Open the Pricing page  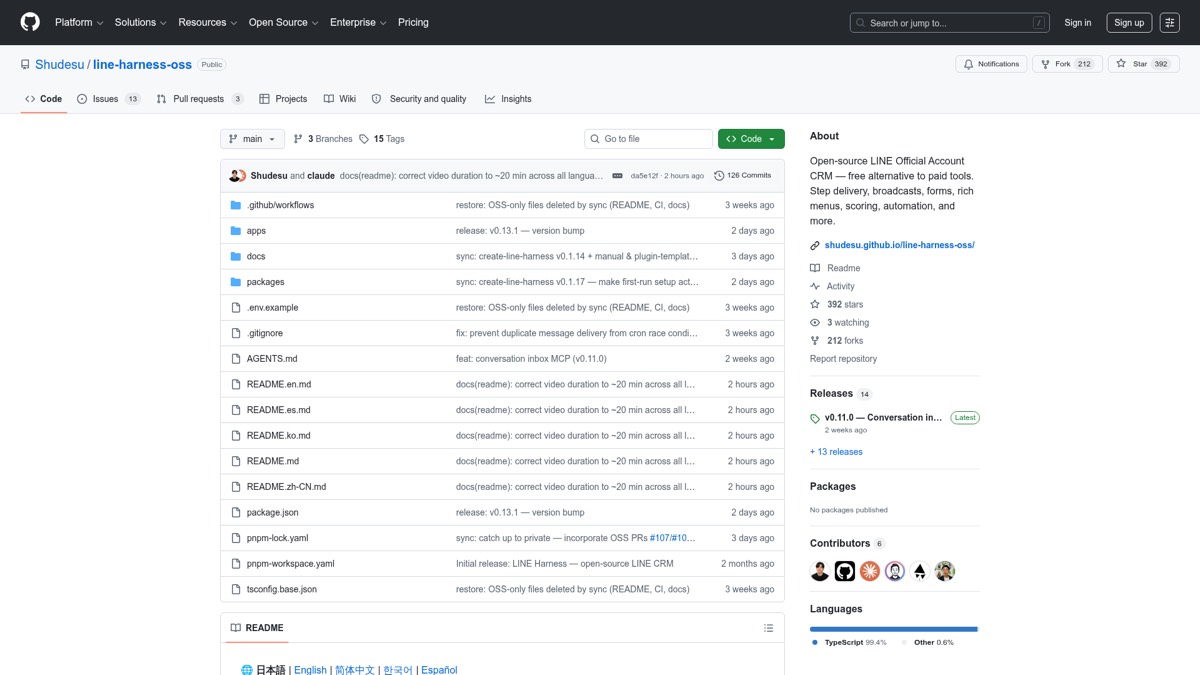(413, 22)
